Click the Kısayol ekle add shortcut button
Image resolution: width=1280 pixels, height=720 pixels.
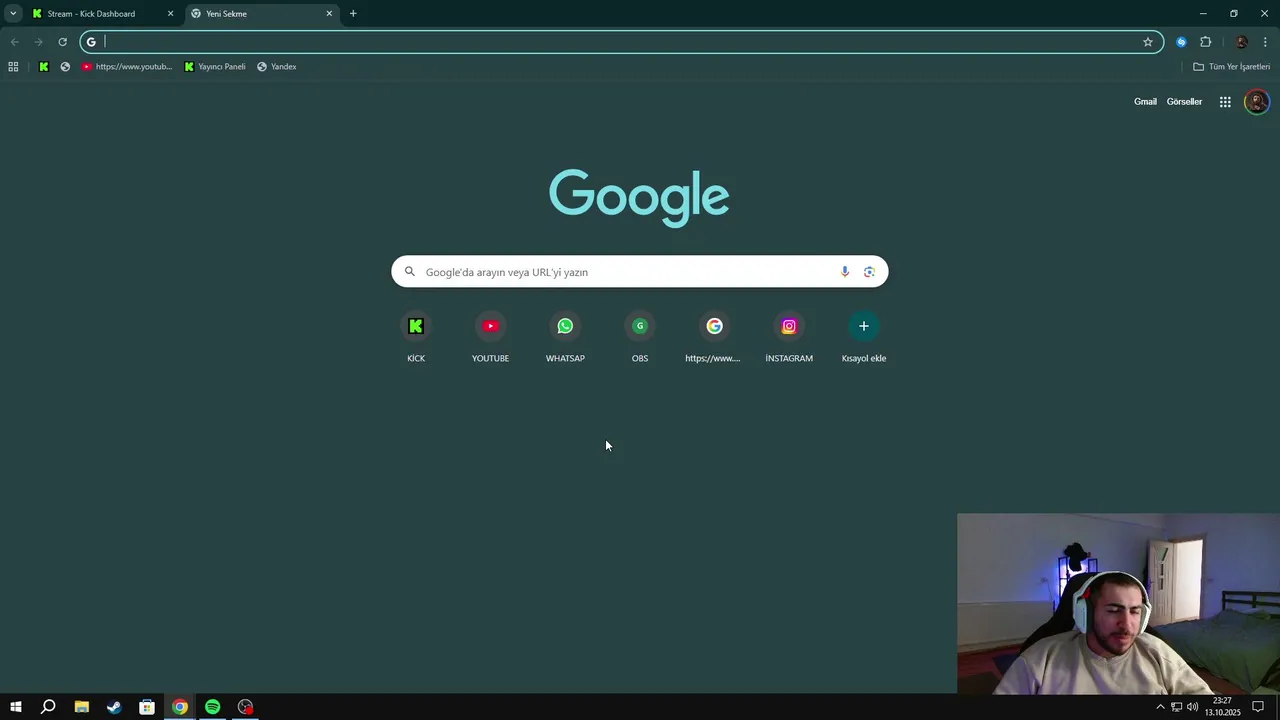click(x=864, y=337)
